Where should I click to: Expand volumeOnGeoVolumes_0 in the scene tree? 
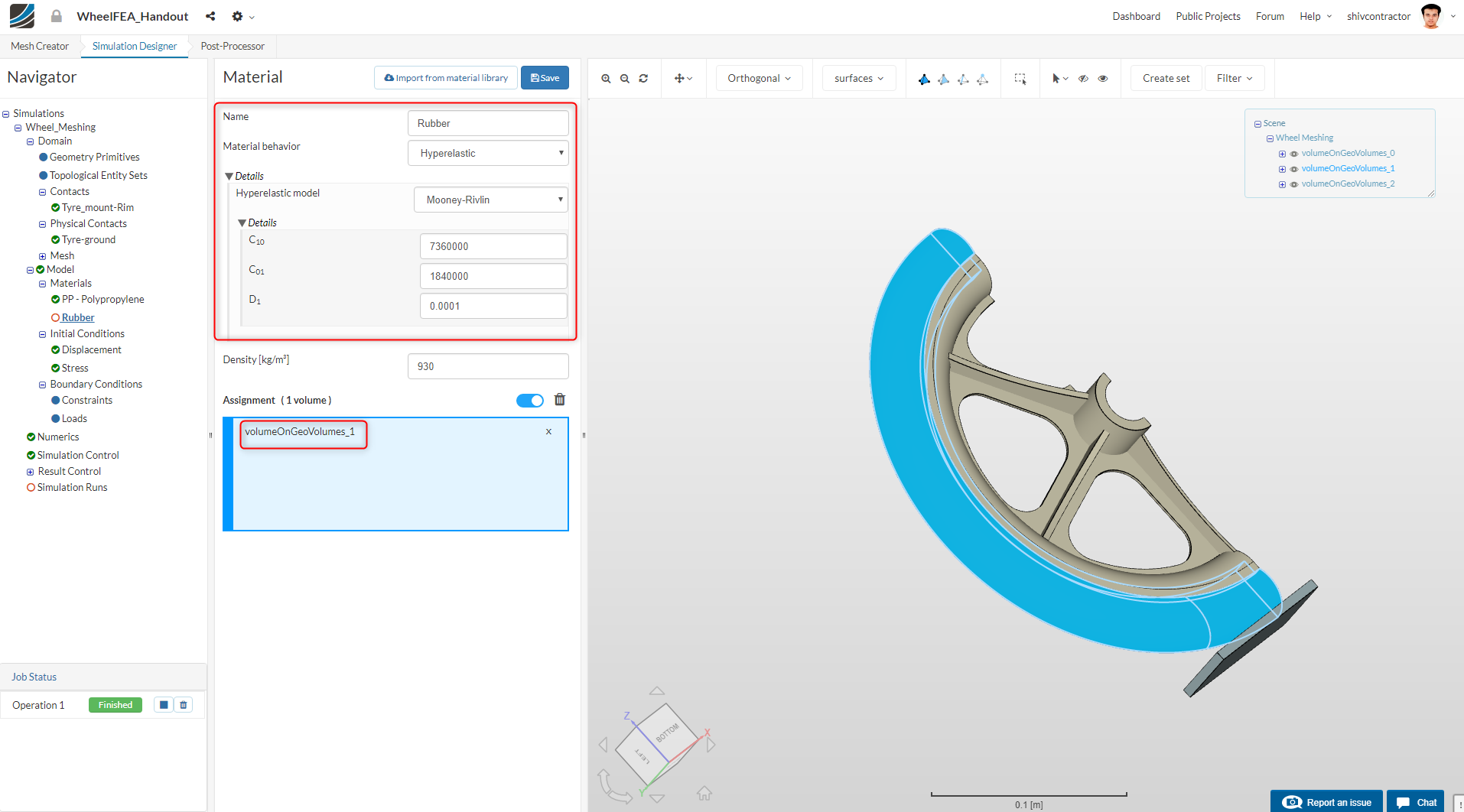(1282, 154)
